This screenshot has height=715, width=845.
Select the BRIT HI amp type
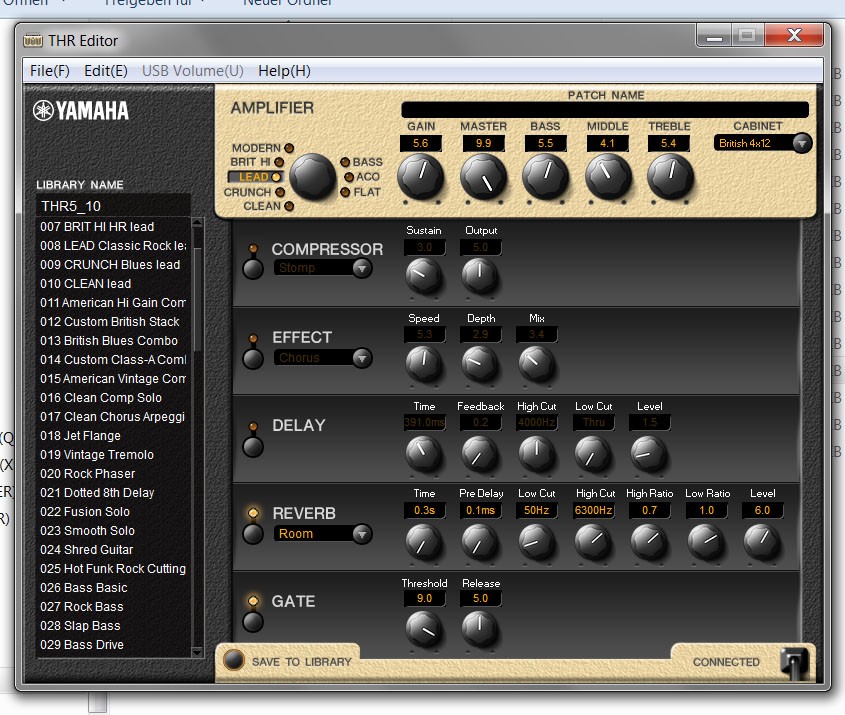click(x=257, y=162)
